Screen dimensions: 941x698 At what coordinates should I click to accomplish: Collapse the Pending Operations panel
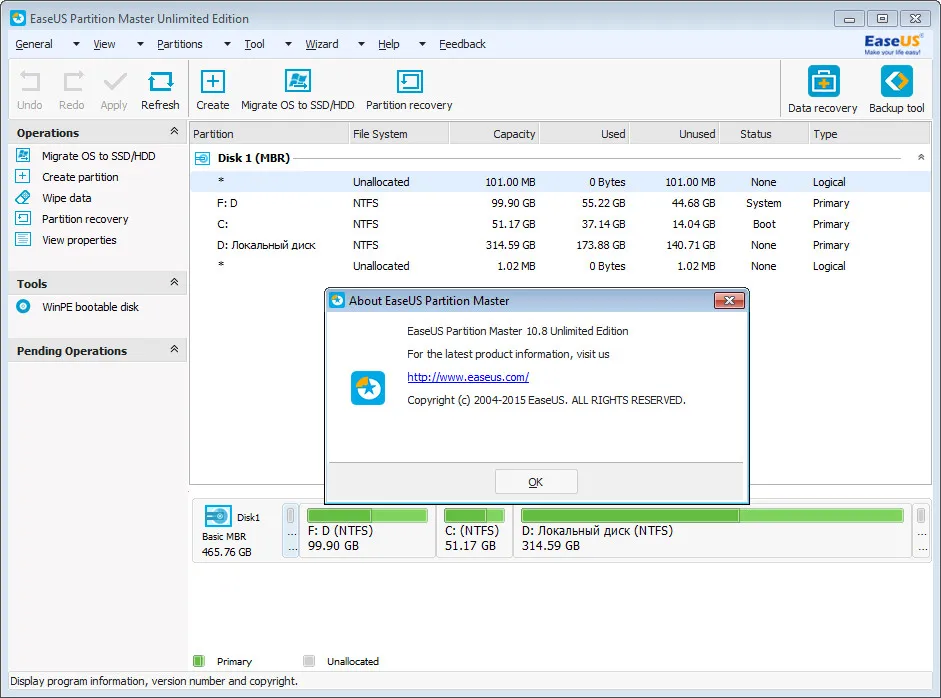pyautogui.click(x=174, y=349)
